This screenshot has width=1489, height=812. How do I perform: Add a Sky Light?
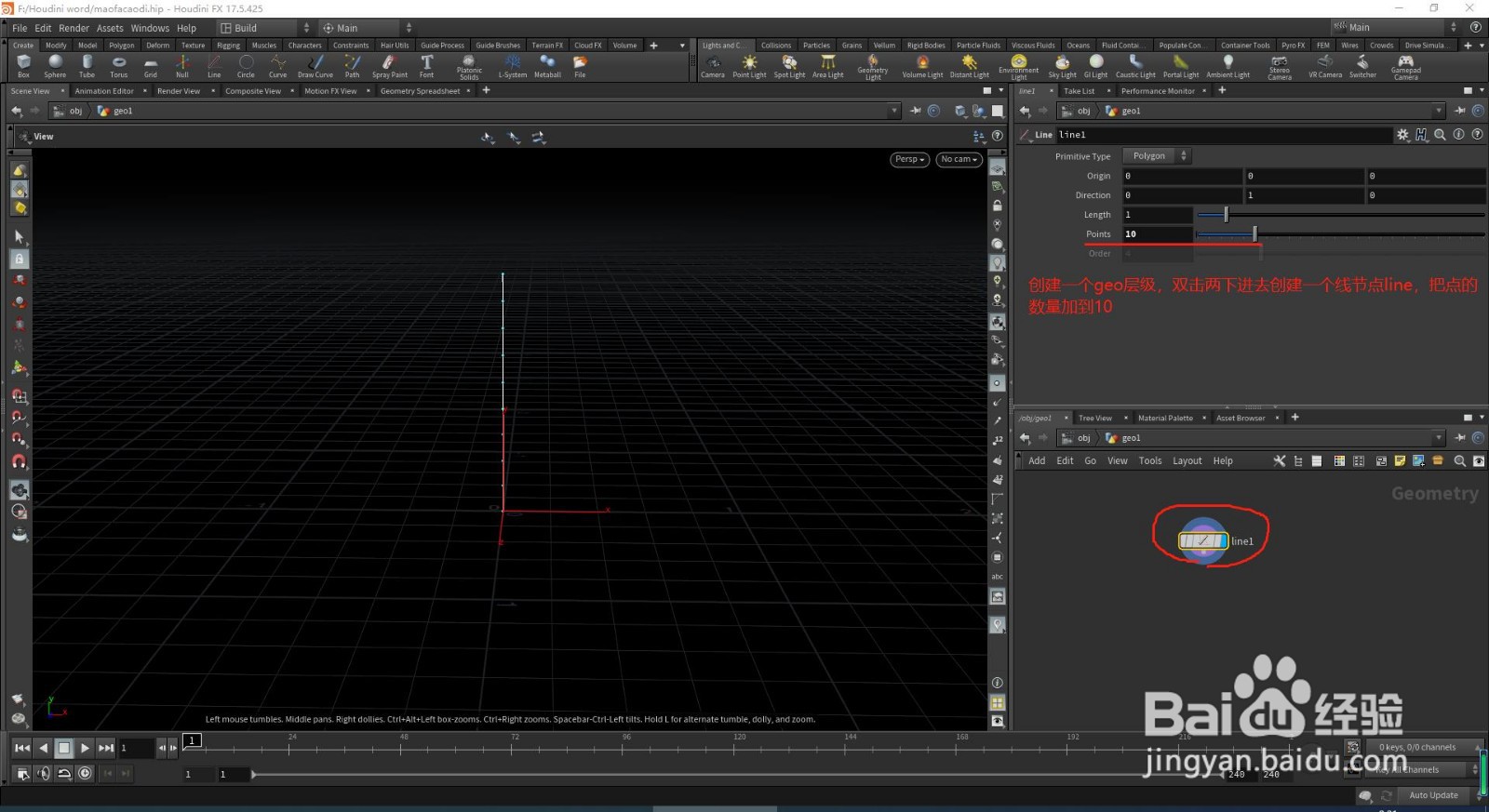point(1062,66)
